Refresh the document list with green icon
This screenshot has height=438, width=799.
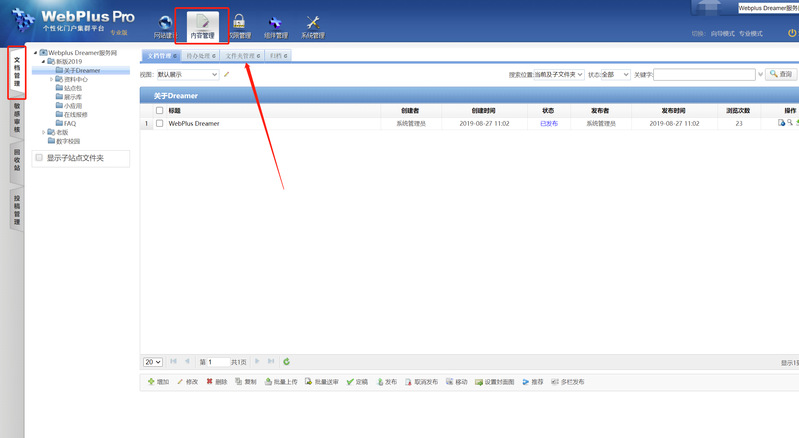pyautogui.click(x=287, y=361)
